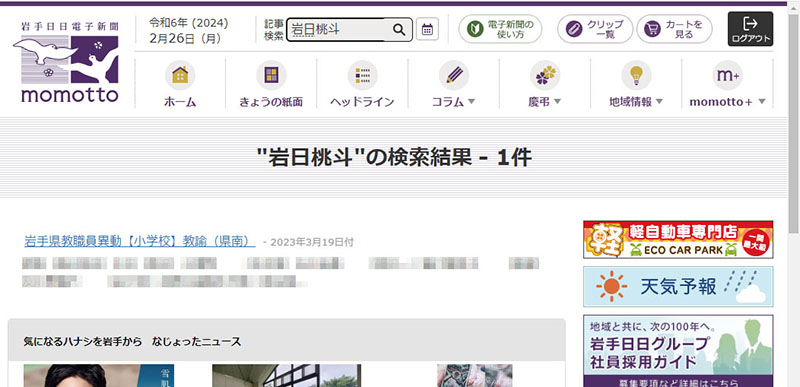This screenshot has height=387, width=800.
Task: Expand the 地域情報 dropdown arrow
Action: click(659, 101)
